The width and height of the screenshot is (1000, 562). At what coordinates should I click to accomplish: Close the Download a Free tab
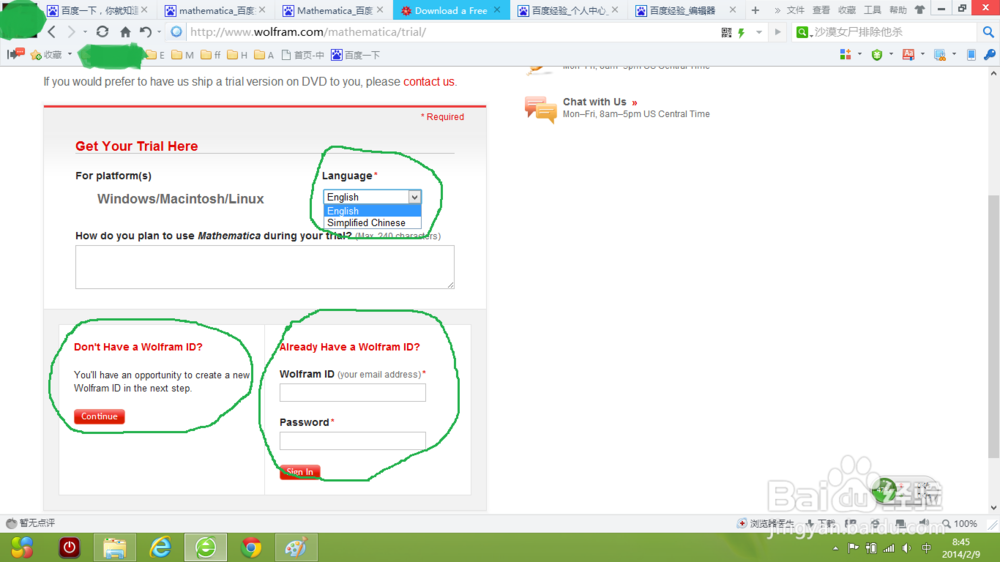pyautogui.click(x=497, y=10)
